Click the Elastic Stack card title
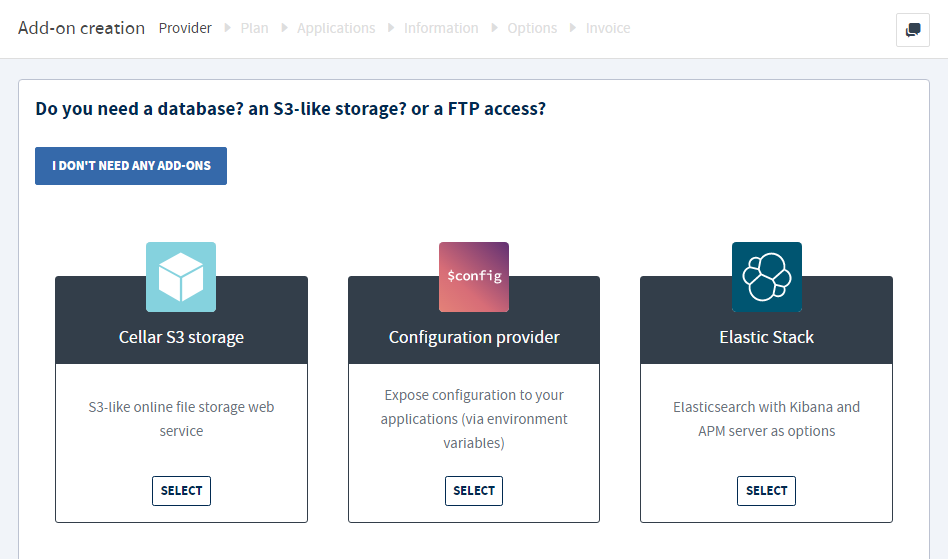 (767, 337)
